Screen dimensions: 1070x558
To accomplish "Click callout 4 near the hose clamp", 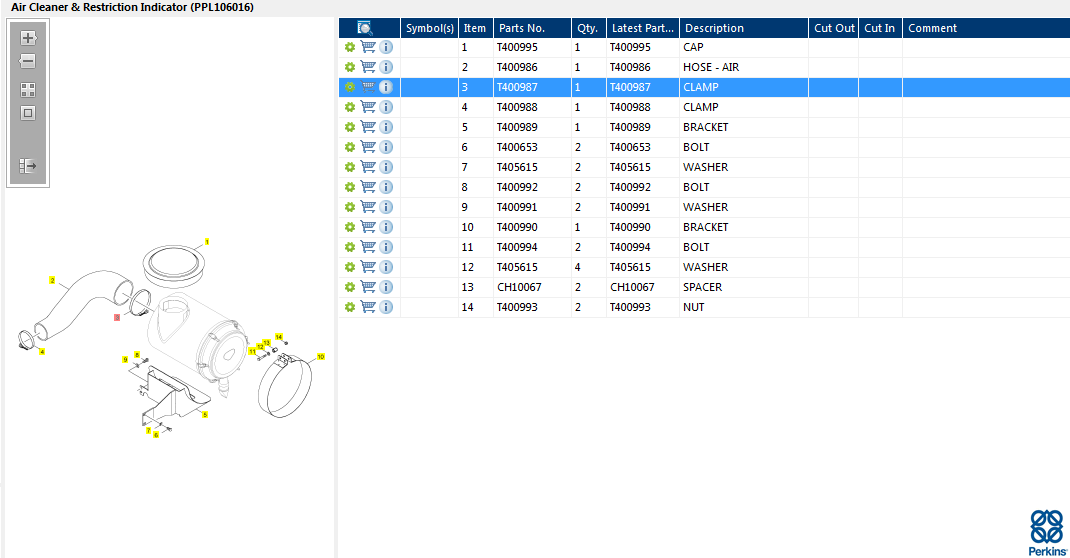I will click(42, 352).
